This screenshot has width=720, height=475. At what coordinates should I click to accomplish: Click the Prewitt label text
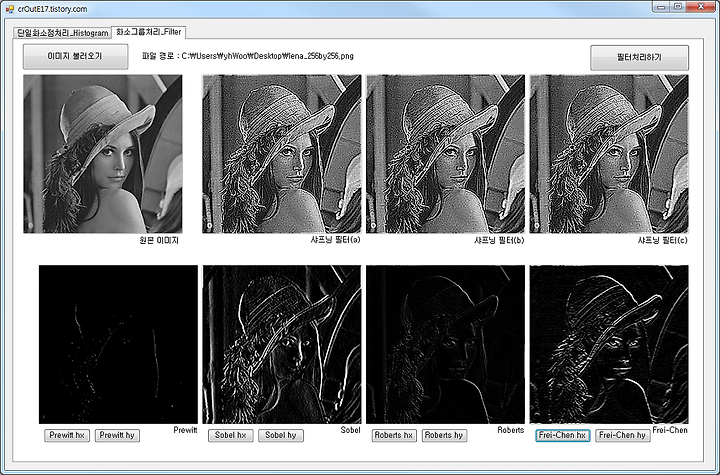185,430
